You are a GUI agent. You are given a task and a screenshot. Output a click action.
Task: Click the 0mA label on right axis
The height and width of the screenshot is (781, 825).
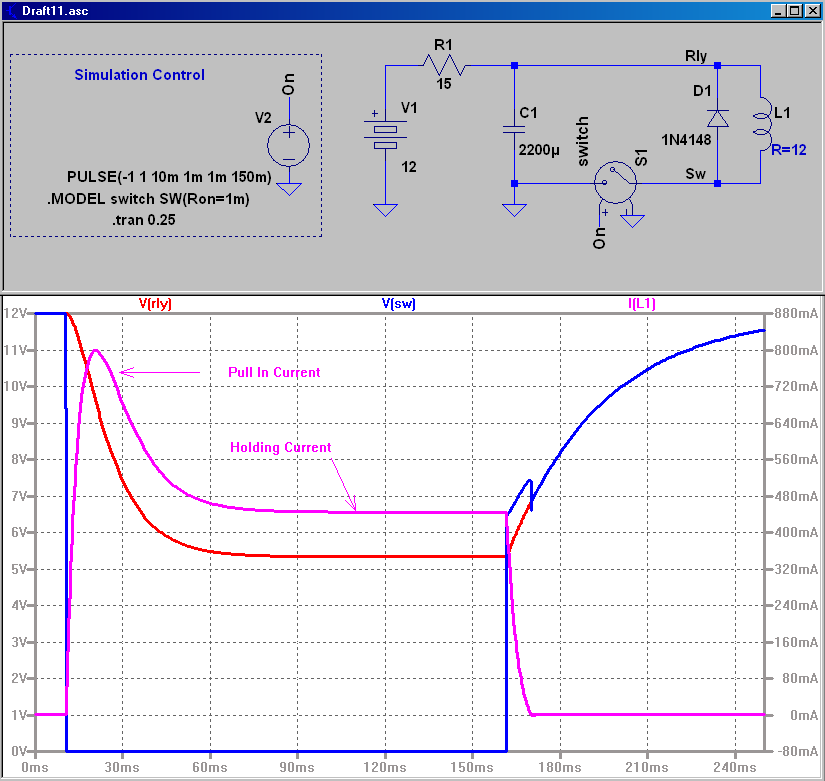point(804,715)
